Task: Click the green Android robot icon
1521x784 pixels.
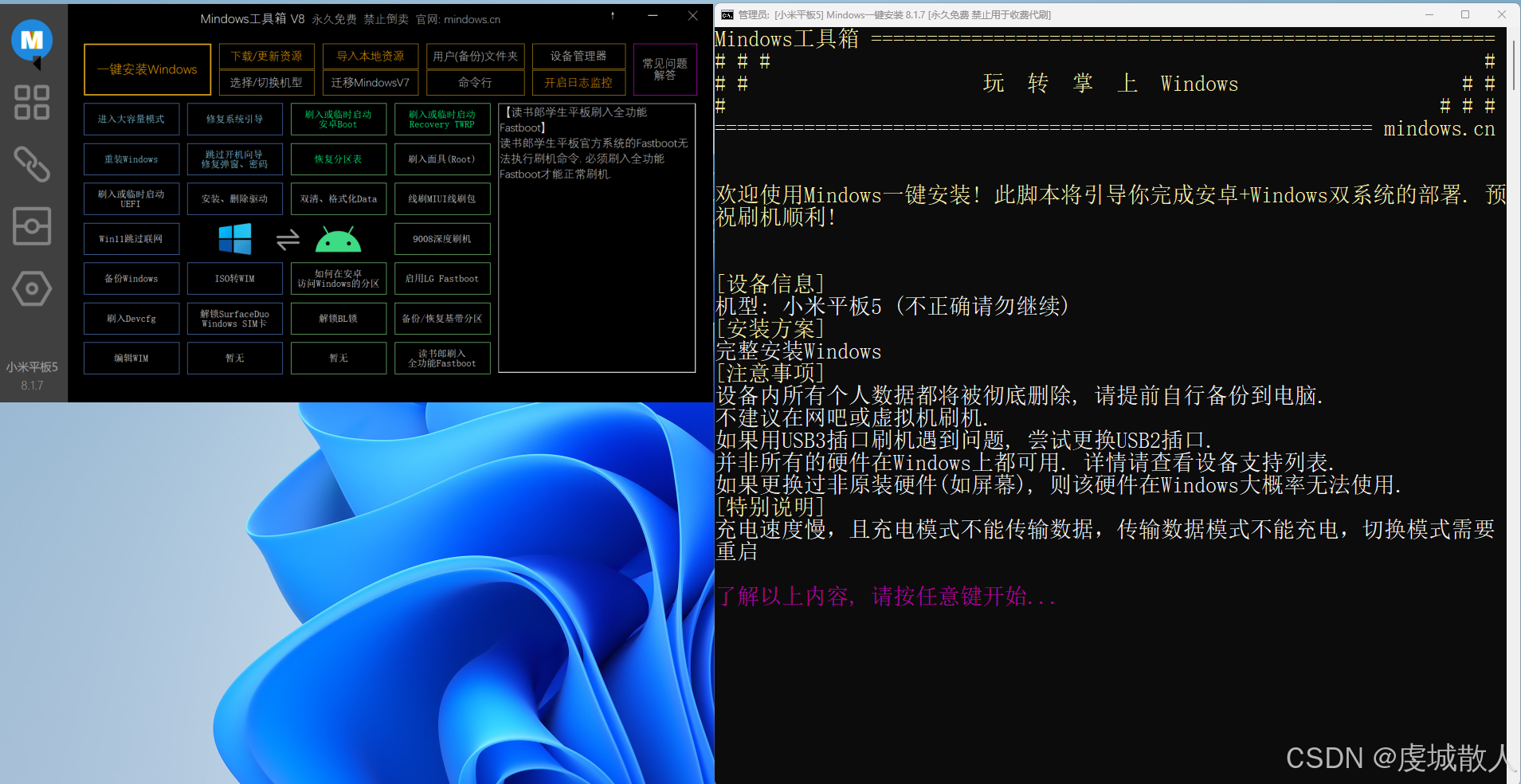Action: tap(339, 239)
